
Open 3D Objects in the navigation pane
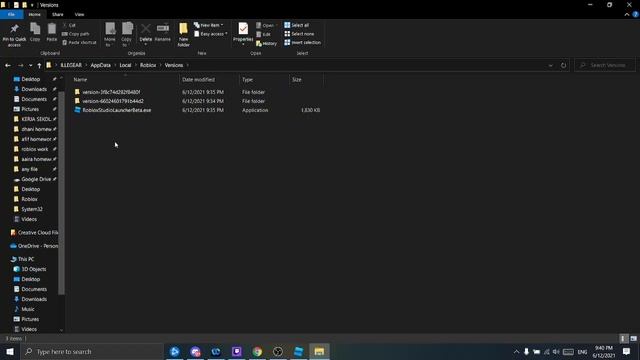click(33, 269)
